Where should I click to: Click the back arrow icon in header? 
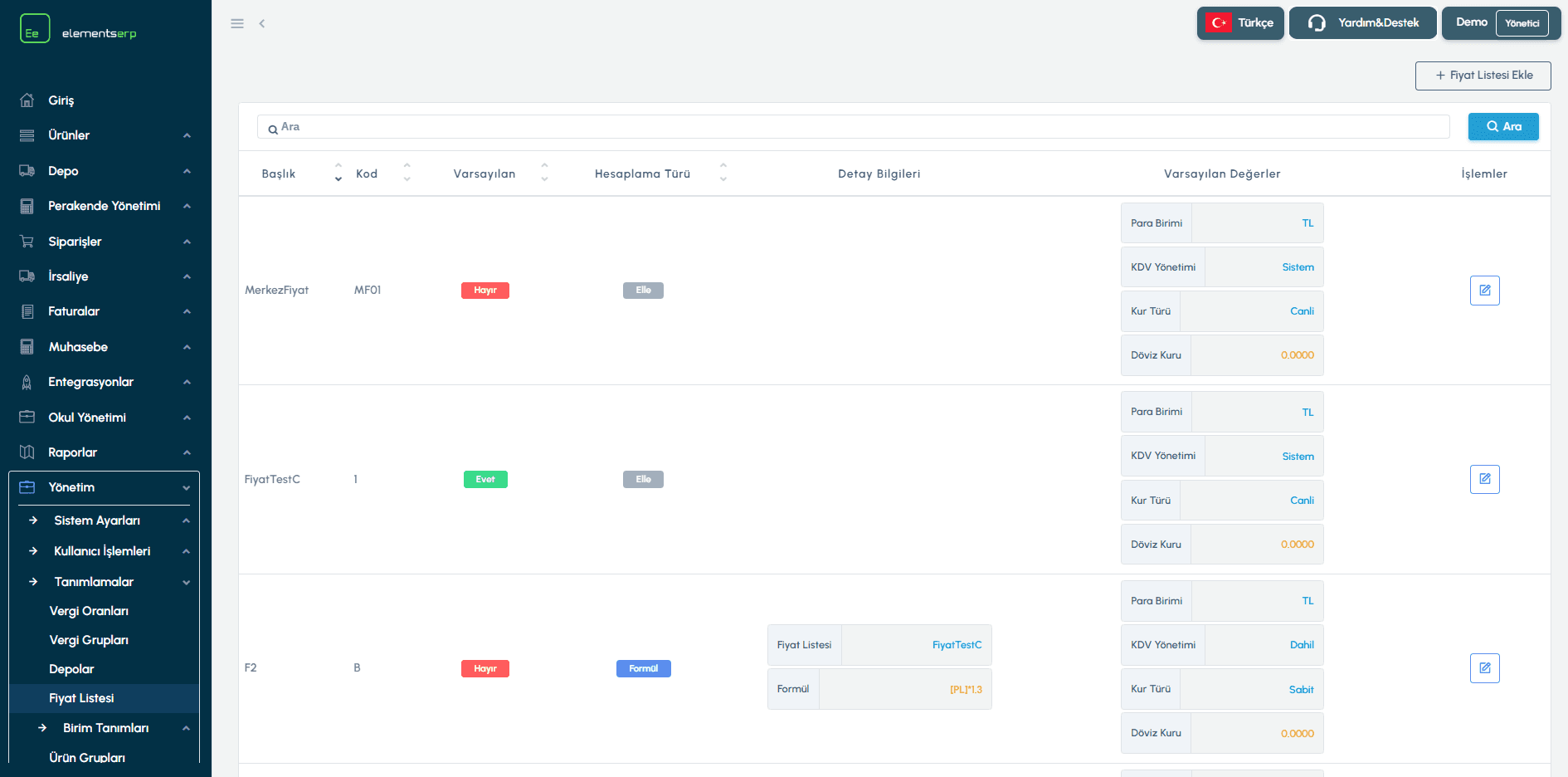pos(262,23)
